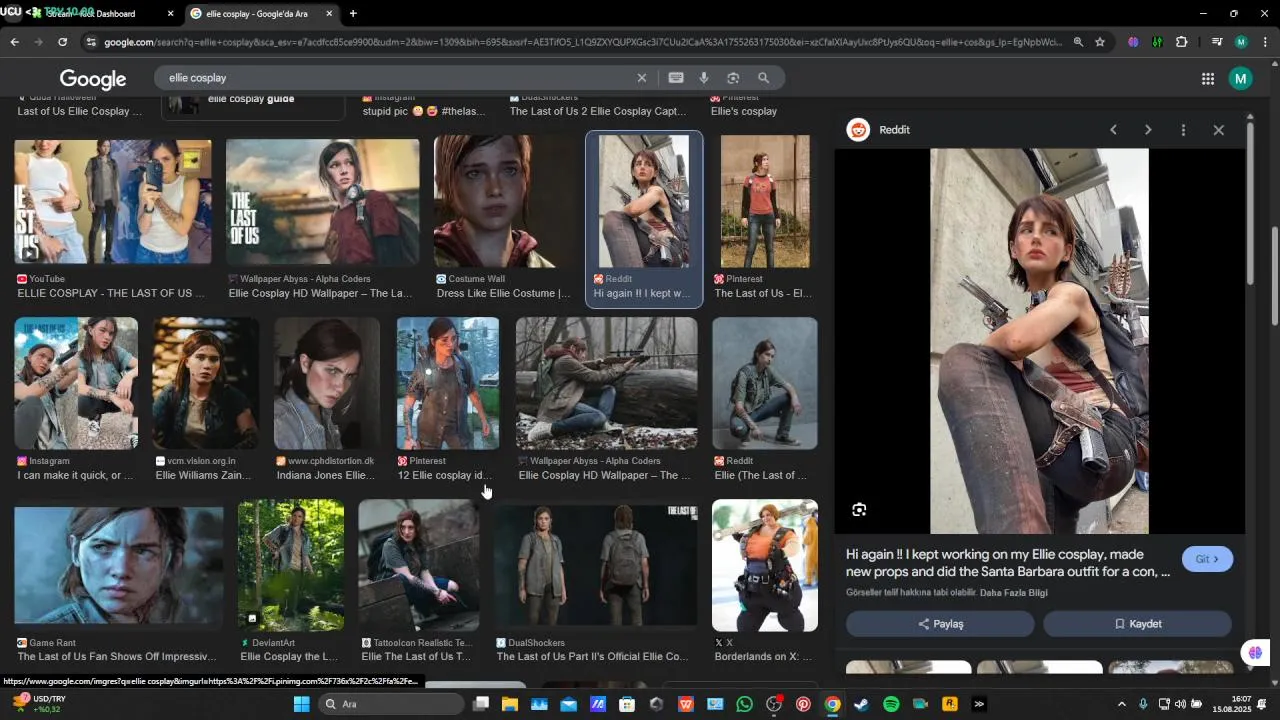Close the ellie cosplay tab
1280x720 pixels.
(329, 14)
